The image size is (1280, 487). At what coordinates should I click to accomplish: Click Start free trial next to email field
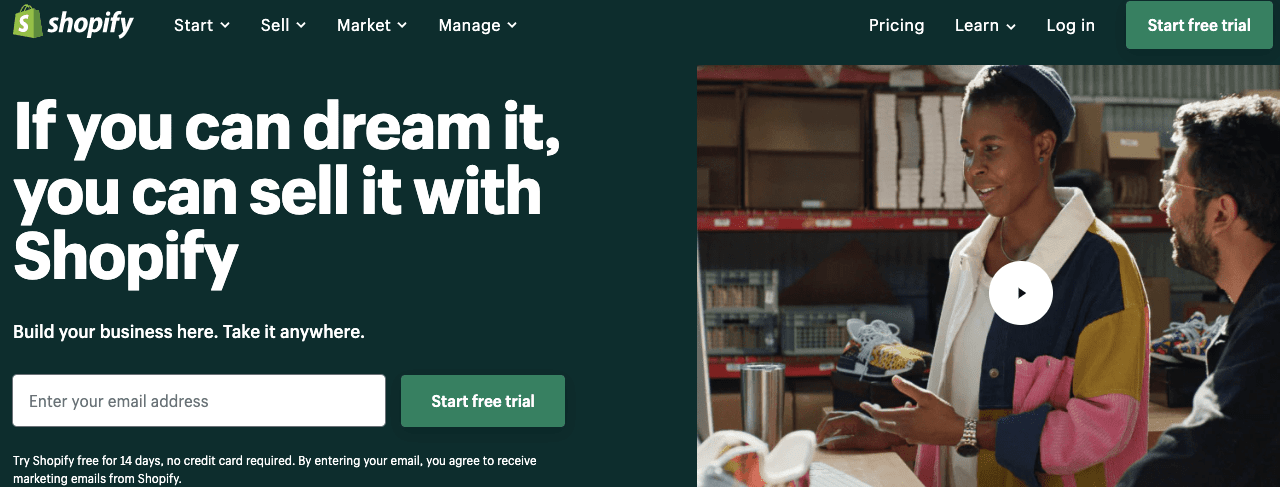[x=483, y=401]
